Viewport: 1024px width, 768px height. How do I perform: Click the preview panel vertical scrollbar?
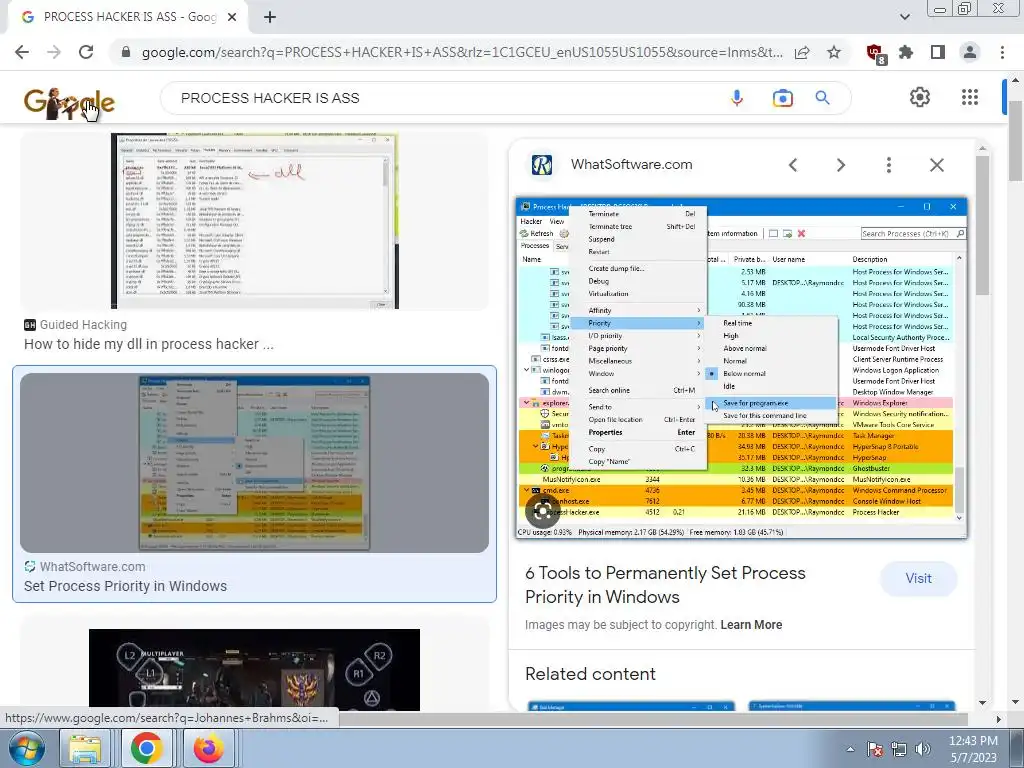click(983, 225)
